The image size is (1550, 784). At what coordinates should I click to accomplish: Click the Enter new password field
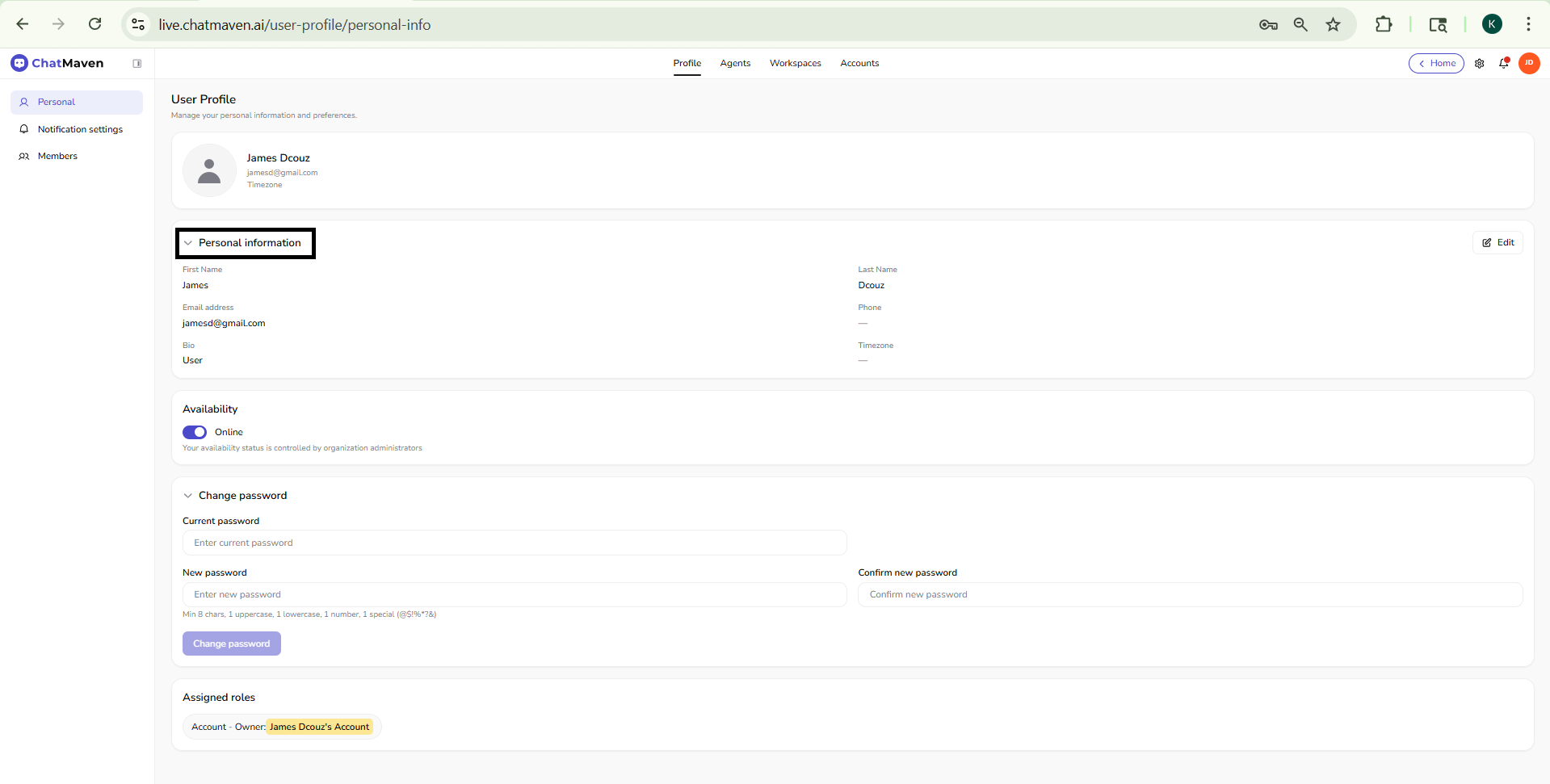pyautogui.click(x=515, y=594)
